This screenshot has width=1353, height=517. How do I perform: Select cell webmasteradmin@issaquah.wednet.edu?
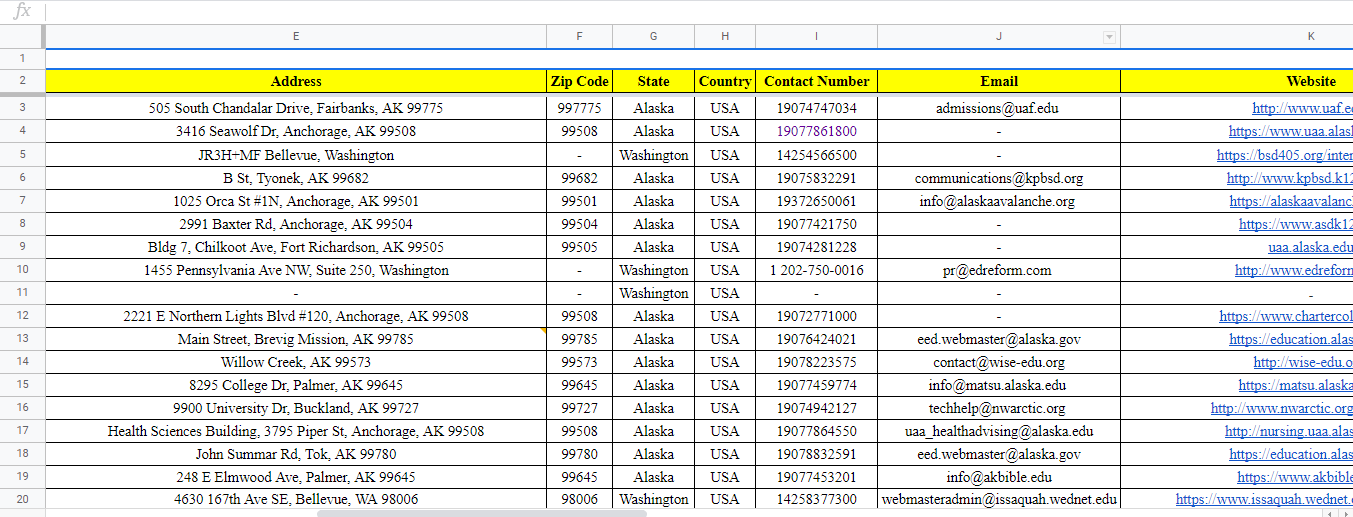click(999, 499)
